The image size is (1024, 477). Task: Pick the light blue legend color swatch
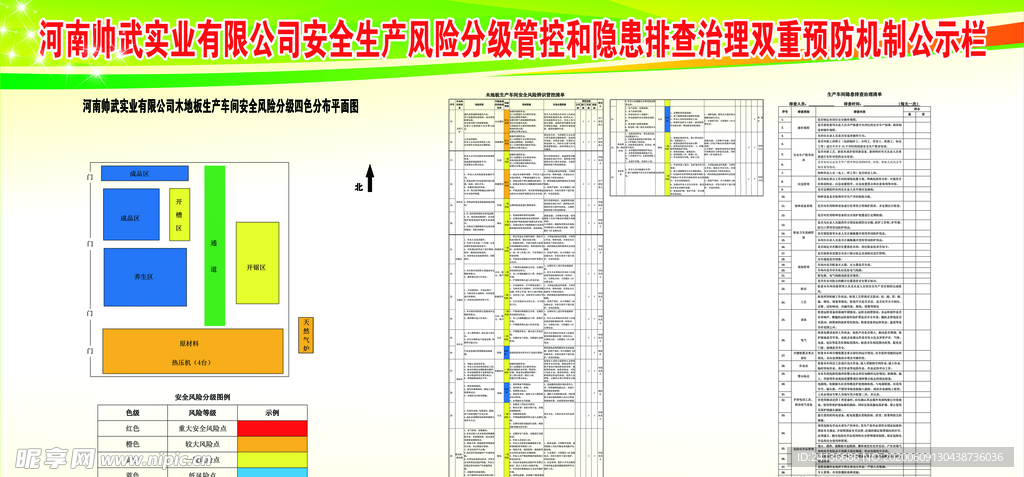point(272,472)
